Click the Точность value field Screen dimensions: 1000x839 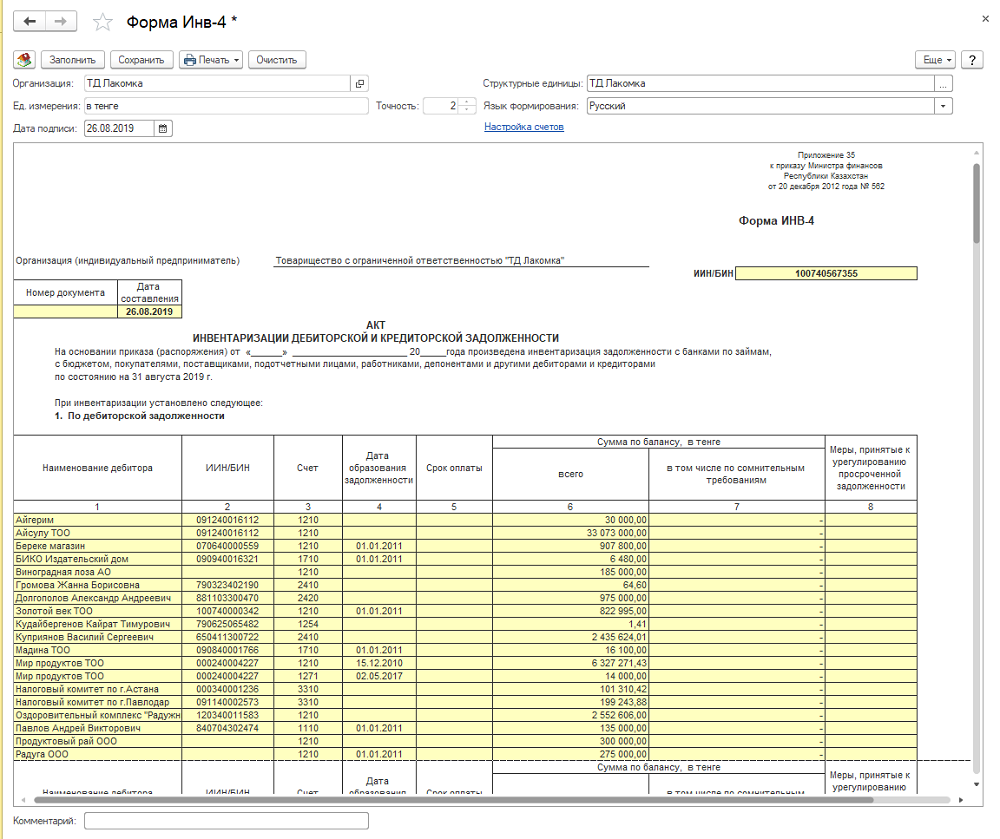click(441, 106)
